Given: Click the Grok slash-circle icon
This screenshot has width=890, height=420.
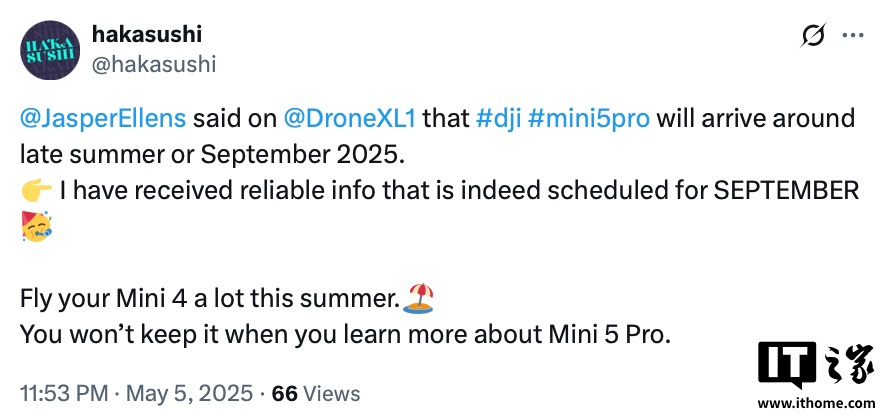Looking at the screenshot, I should (813, 35).
